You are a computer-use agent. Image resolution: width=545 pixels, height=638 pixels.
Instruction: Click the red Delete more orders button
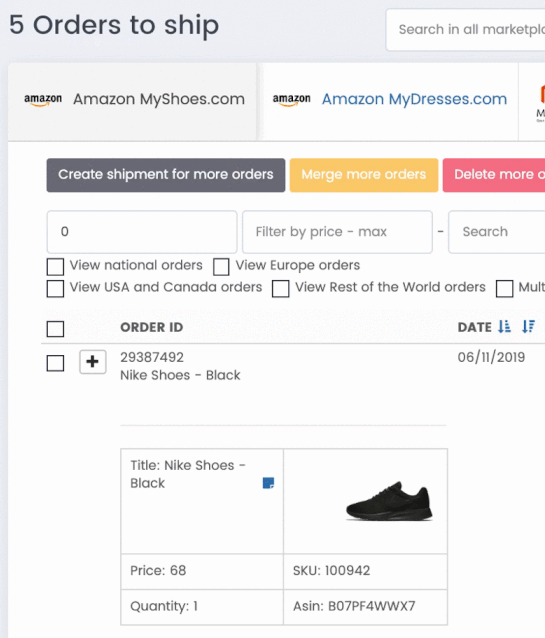point(494,175)
